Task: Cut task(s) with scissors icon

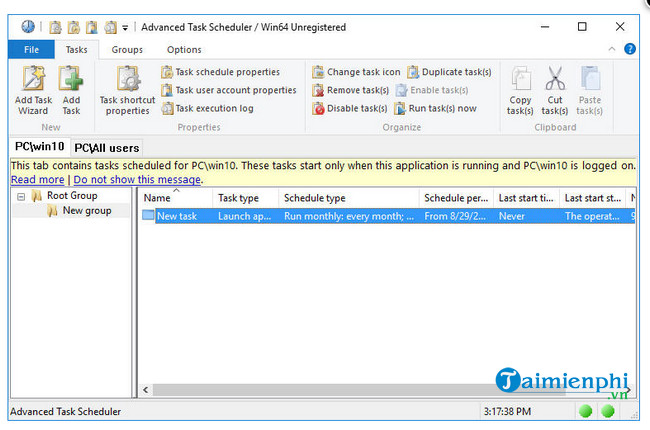Action: 555,90
